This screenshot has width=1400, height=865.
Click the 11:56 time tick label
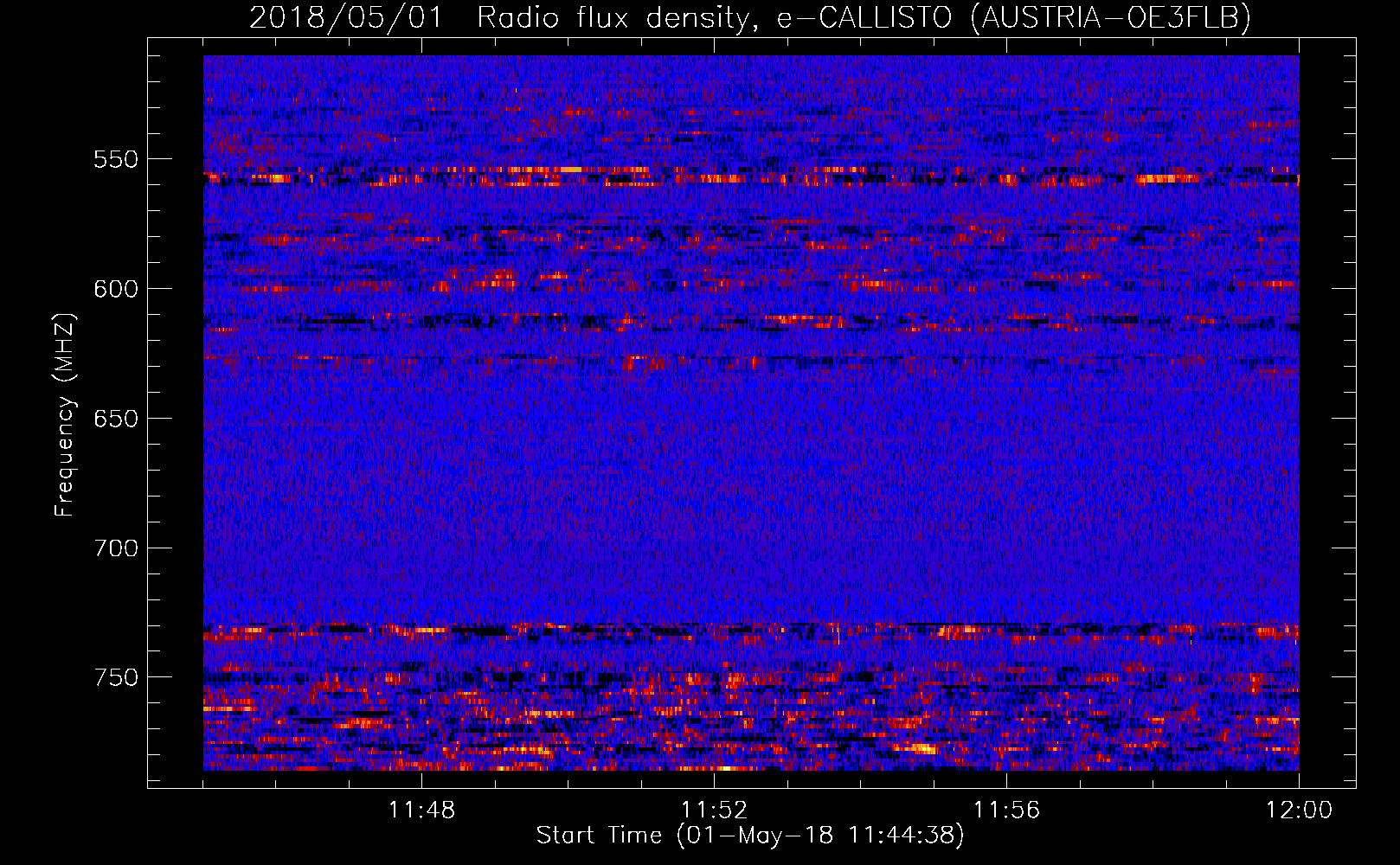[x=1006, y=811]
